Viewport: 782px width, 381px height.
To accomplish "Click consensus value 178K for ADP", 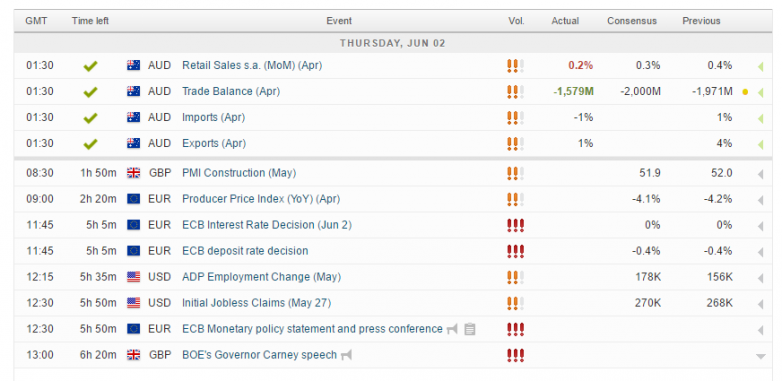I will (x=648, y=277).
